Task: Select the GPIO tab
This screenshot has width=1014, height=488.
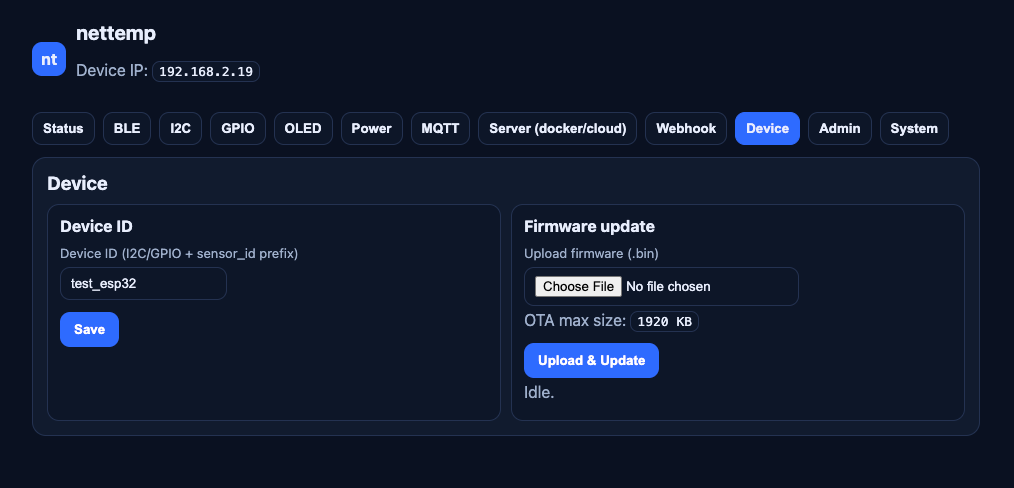Action: 238,129
